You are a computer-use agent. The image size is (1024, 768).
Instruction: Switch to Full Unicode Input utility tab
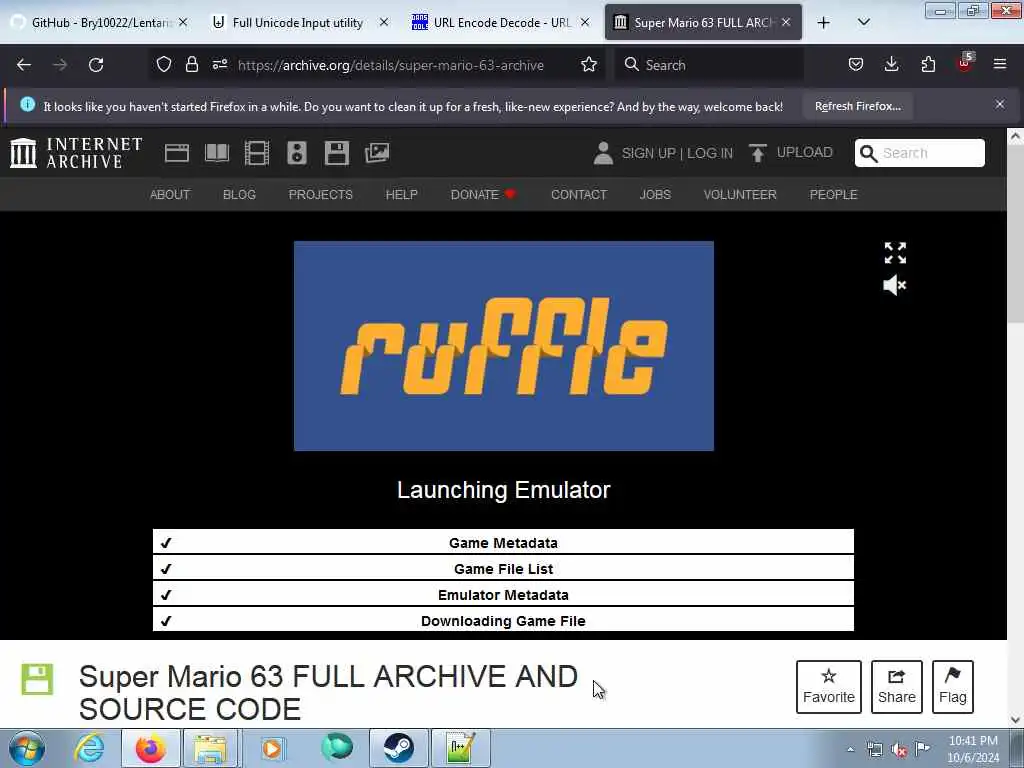click(x=298, y=22)
